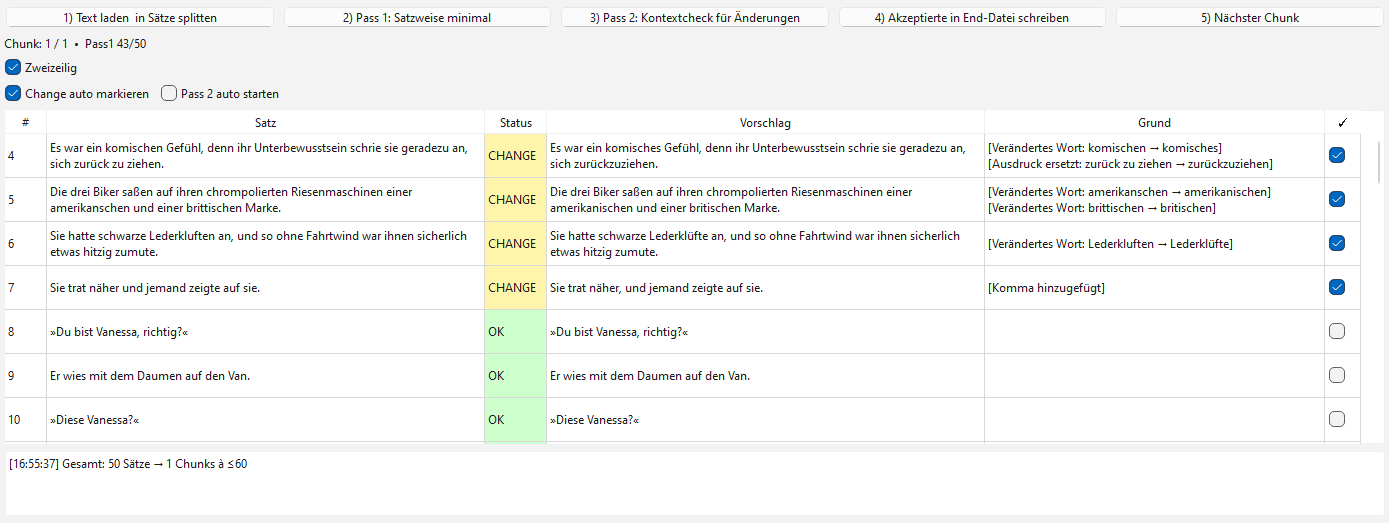Write accepted changes to End-Datei
Image resolution: width=1389 pixels, height=523 pixels.
tap(971, 18)
